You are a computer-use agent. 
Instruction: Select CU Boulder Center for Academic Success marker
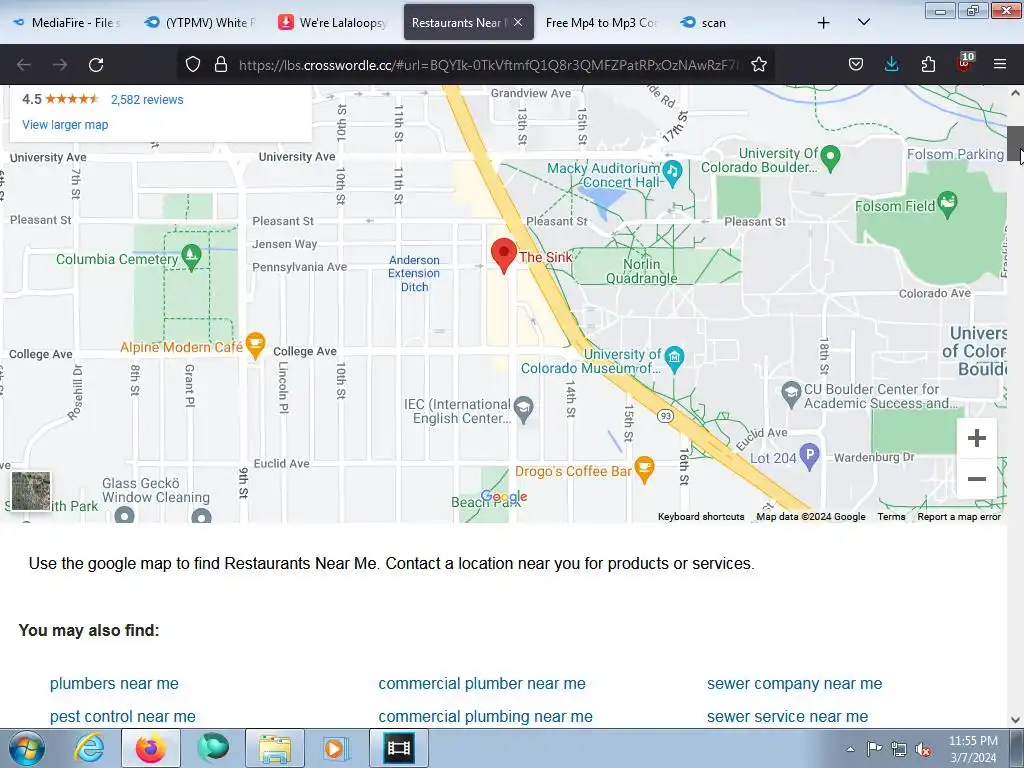(x=791, y=394)
